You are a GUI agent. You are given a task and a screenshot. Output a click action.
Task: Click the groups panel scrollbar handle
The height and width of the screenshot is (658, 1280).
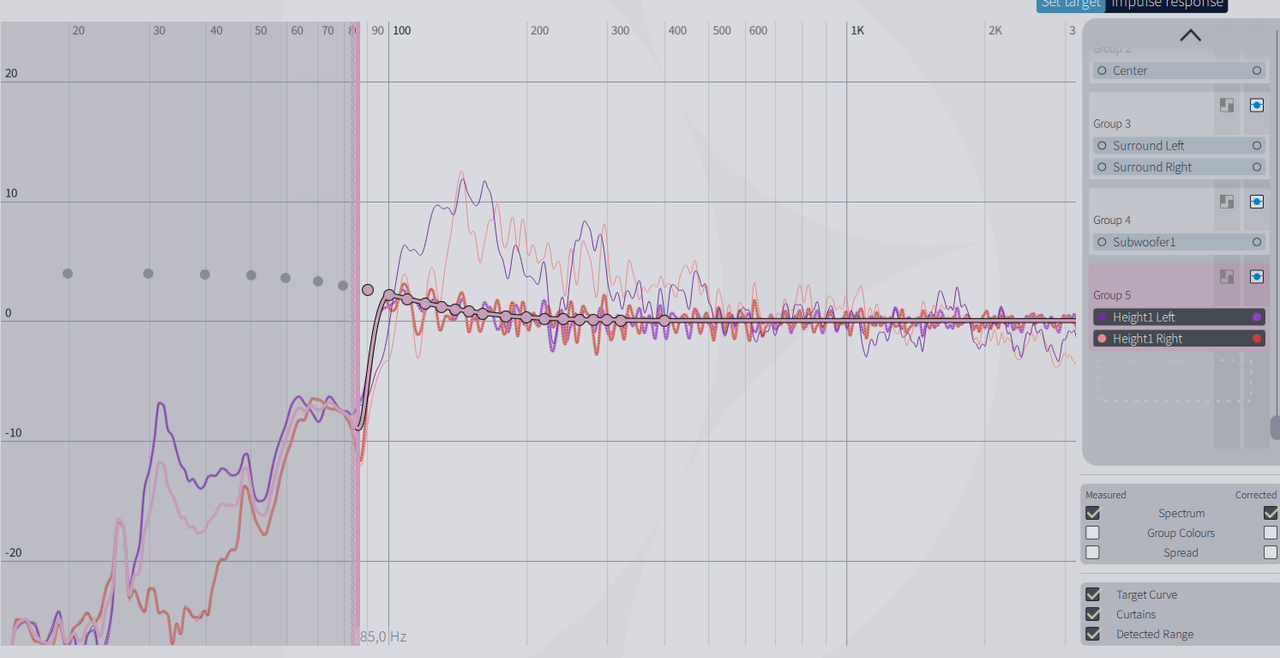point(1275,428)
